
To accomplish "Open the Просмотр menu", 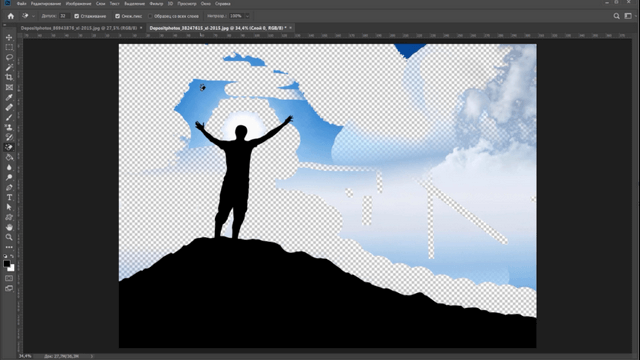I will [187, 4].
